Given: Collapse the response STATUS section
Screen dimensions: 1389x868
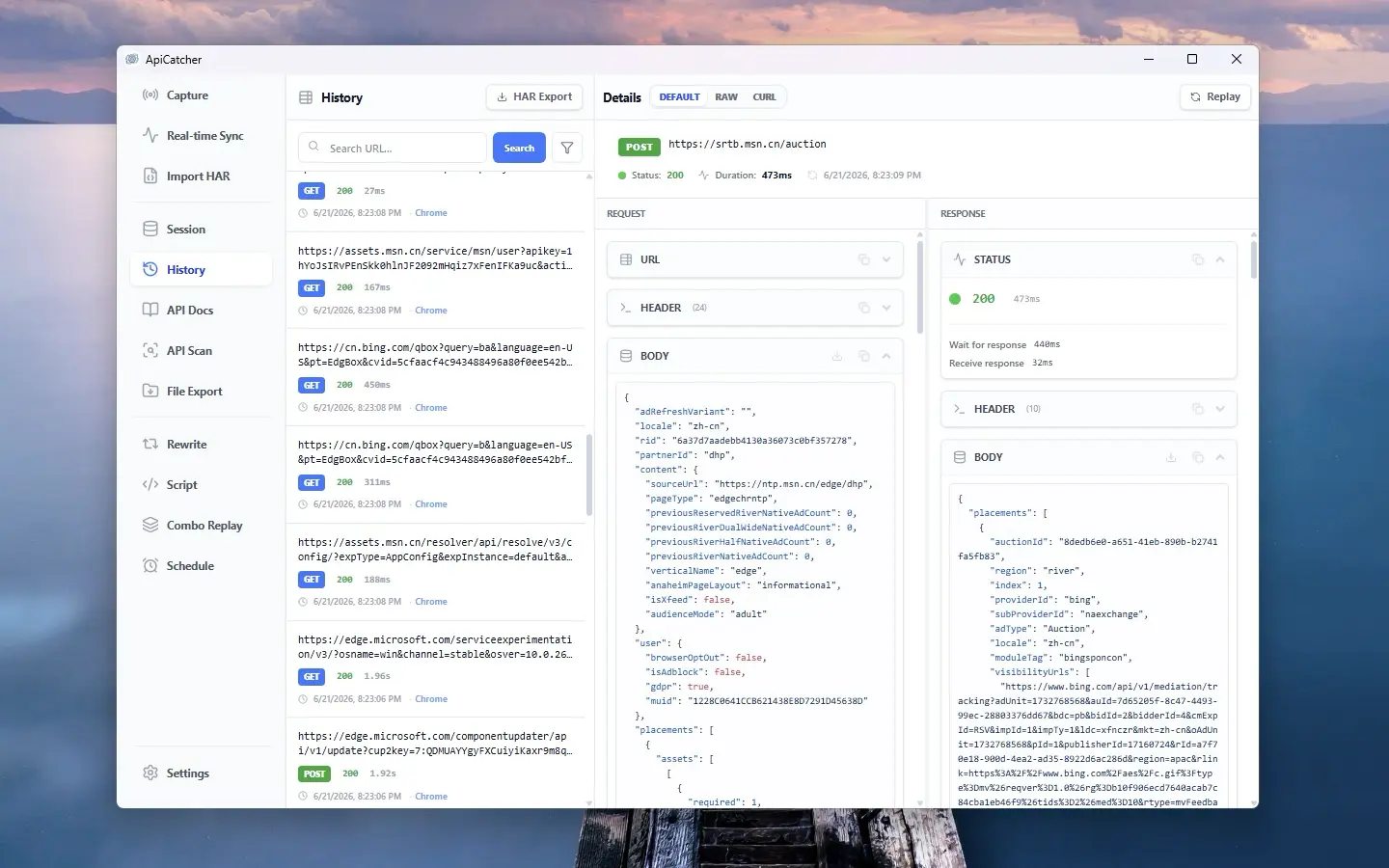Looking at the screenshot, I should point(1220,259).
